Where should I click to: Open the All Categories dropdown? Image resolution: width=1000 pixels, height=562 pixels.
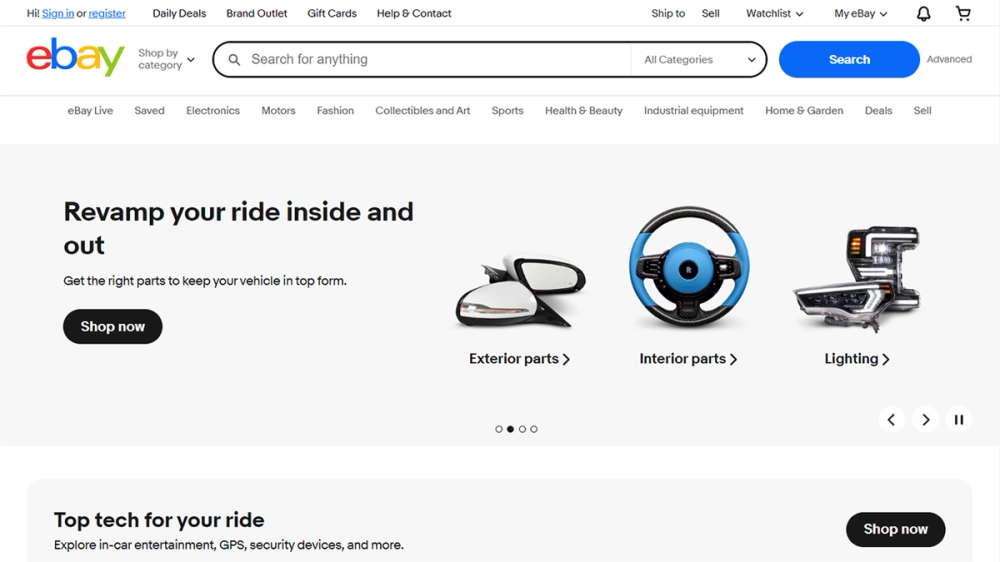pyautogui.click(x=699, y=59)
